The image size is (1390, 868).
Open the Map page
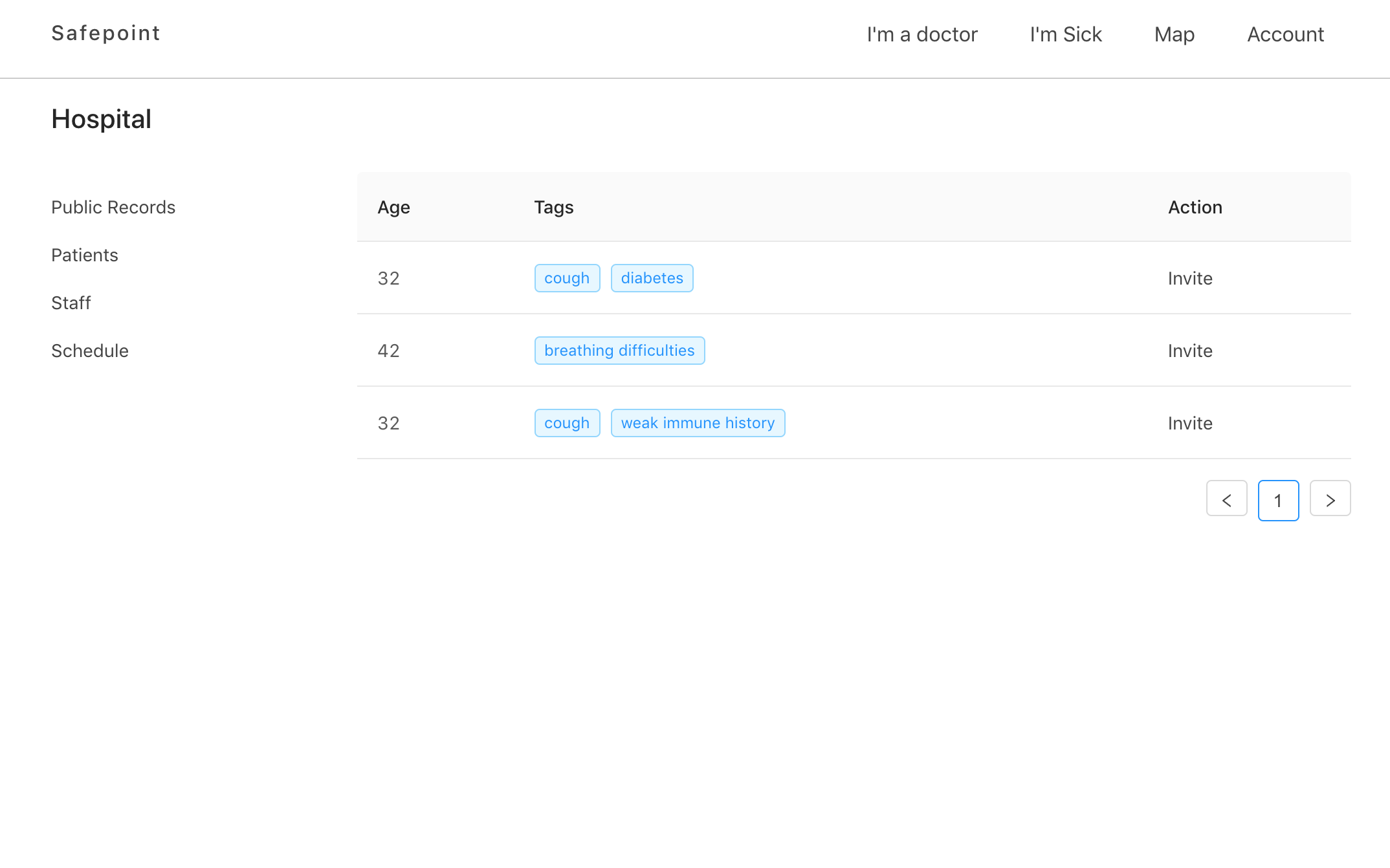1174,34
